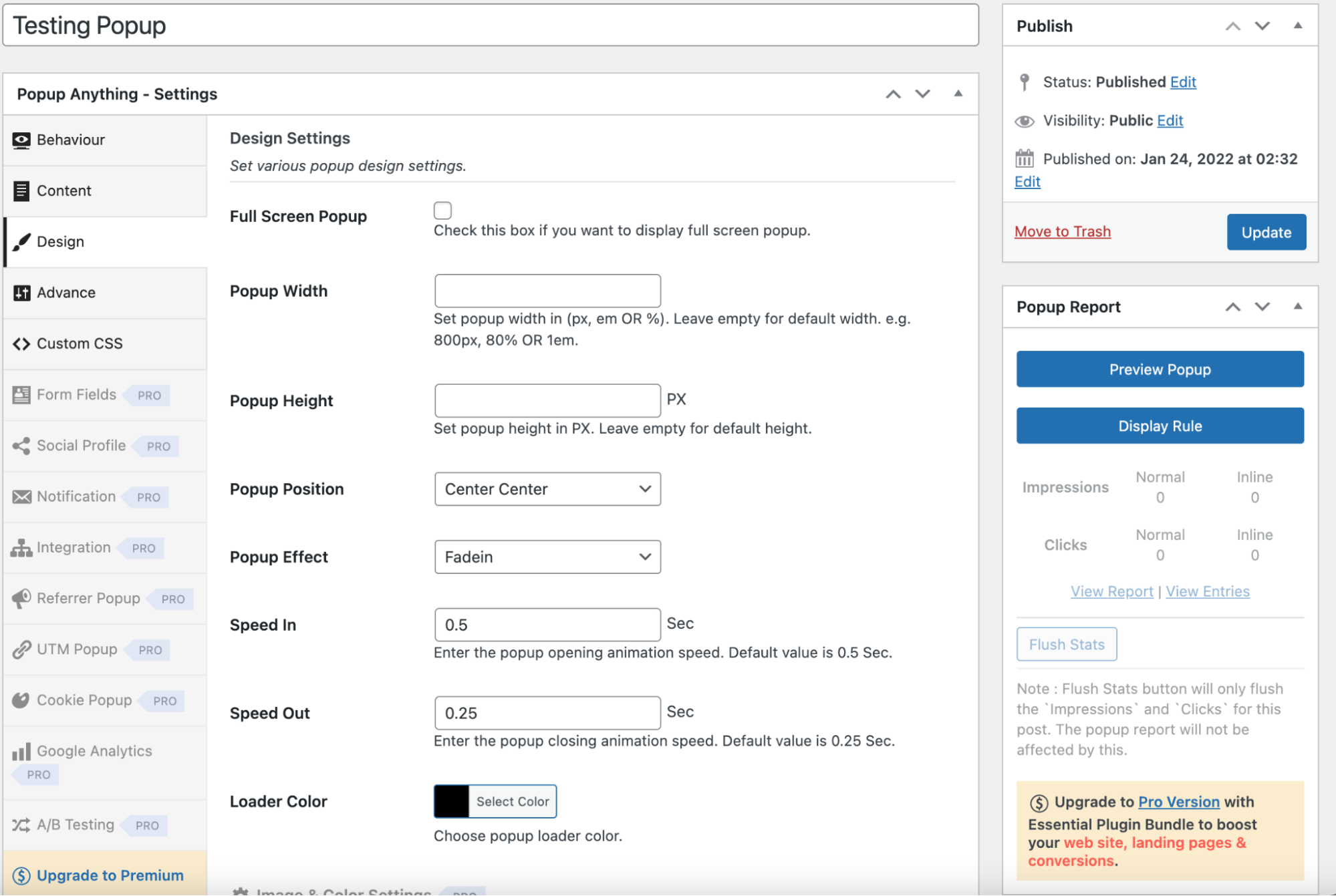Click the Speed Out input field
The image size is (1336, 896).
(547, 714)
